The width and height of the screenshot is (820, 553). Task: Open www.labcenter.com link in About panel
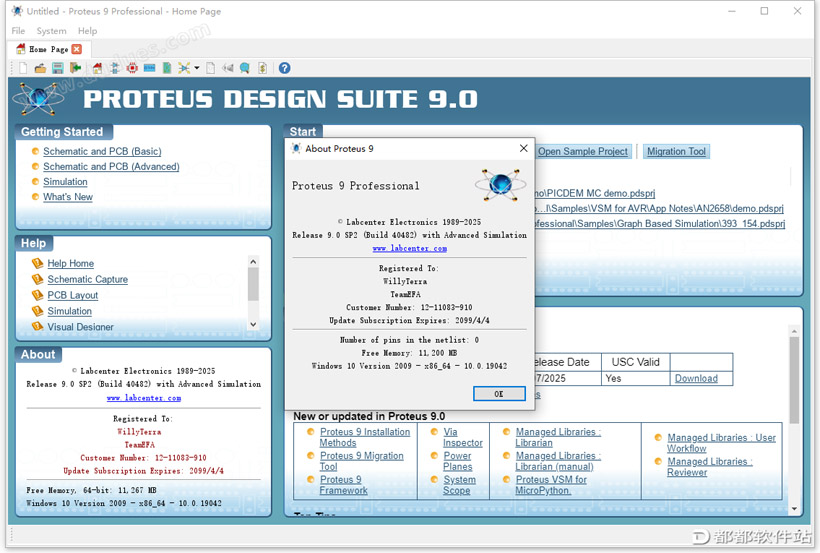click(x=144, y=398)
